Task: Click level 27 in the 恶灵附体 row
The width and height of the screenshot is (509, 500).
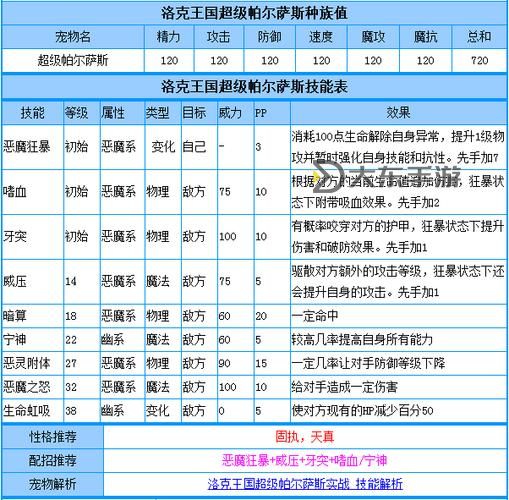Action: click(x=71, y=363)
